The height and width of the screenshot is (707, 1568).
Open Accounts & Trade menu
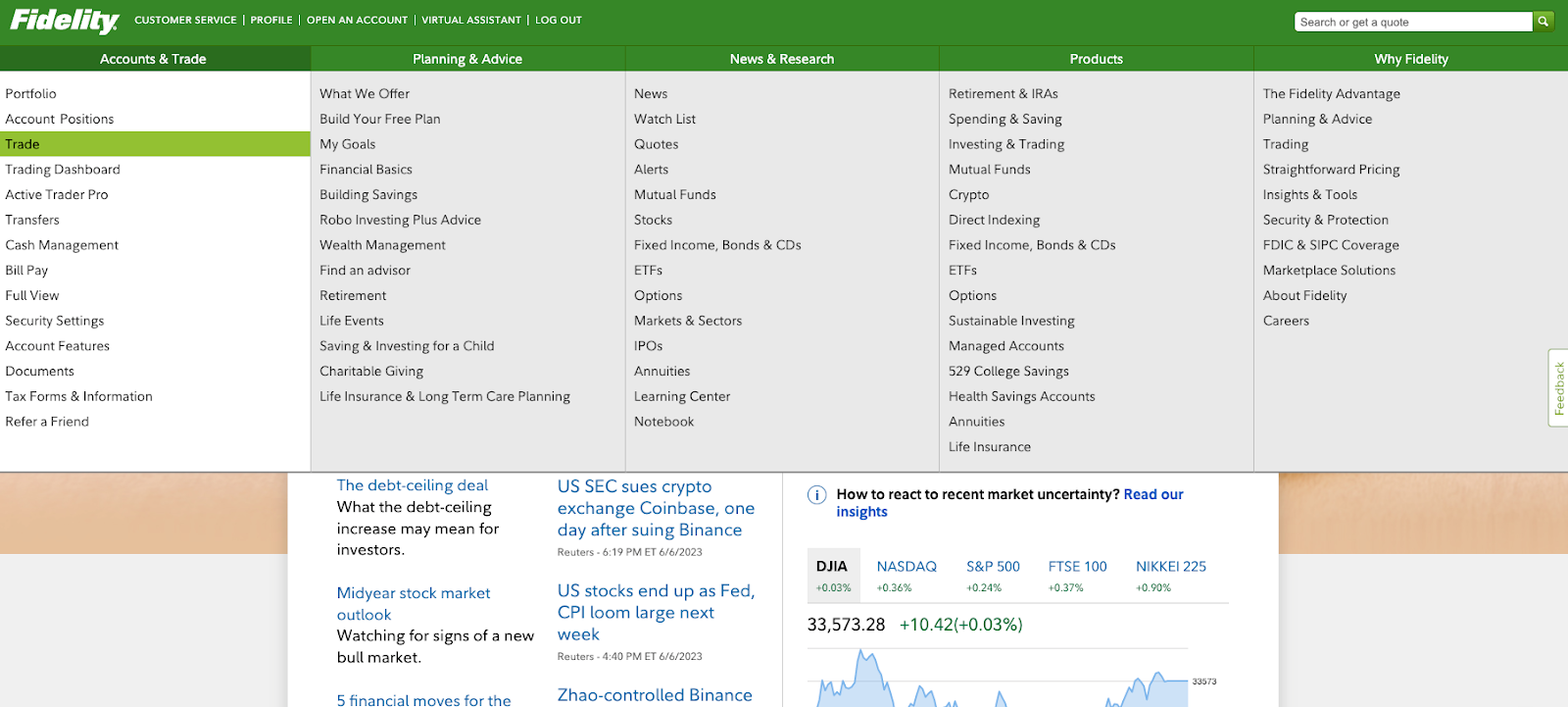point(154,59)
